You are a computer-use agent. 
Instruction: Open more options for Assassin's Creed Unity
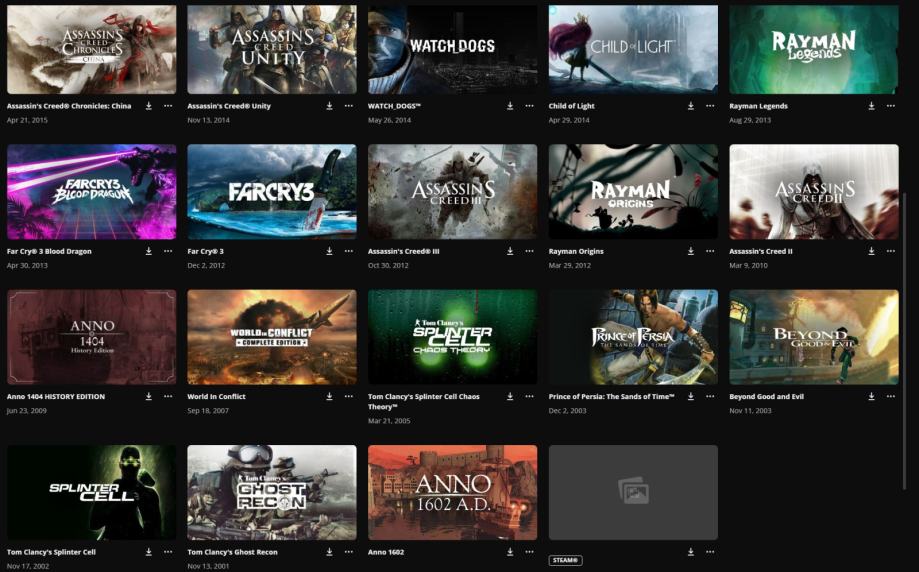tap(349, 105)
